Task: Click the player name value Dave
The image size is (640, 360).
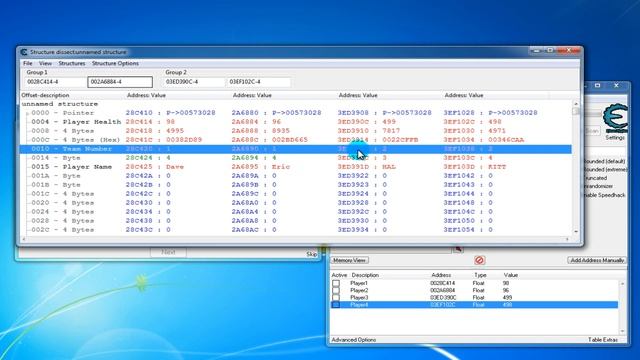Action: [175, 167]
